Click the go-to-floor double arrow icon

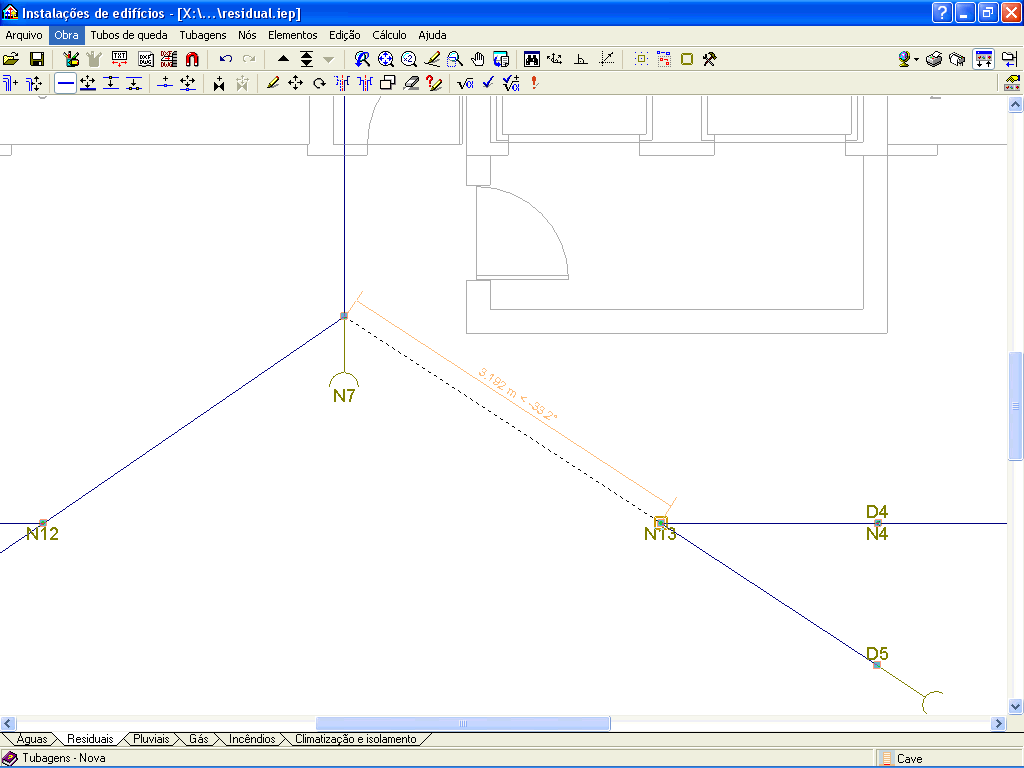point(306,59)
